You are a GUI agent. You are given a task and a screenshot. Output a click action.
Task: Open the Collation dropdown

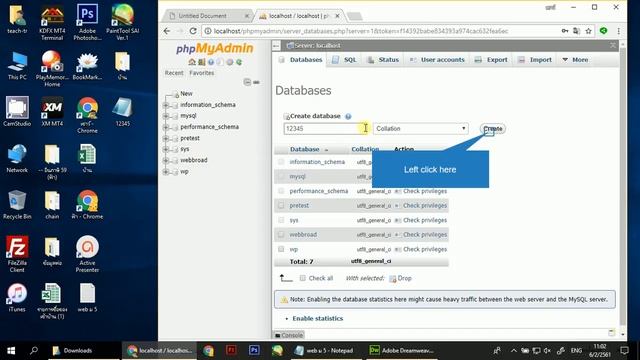420,129
